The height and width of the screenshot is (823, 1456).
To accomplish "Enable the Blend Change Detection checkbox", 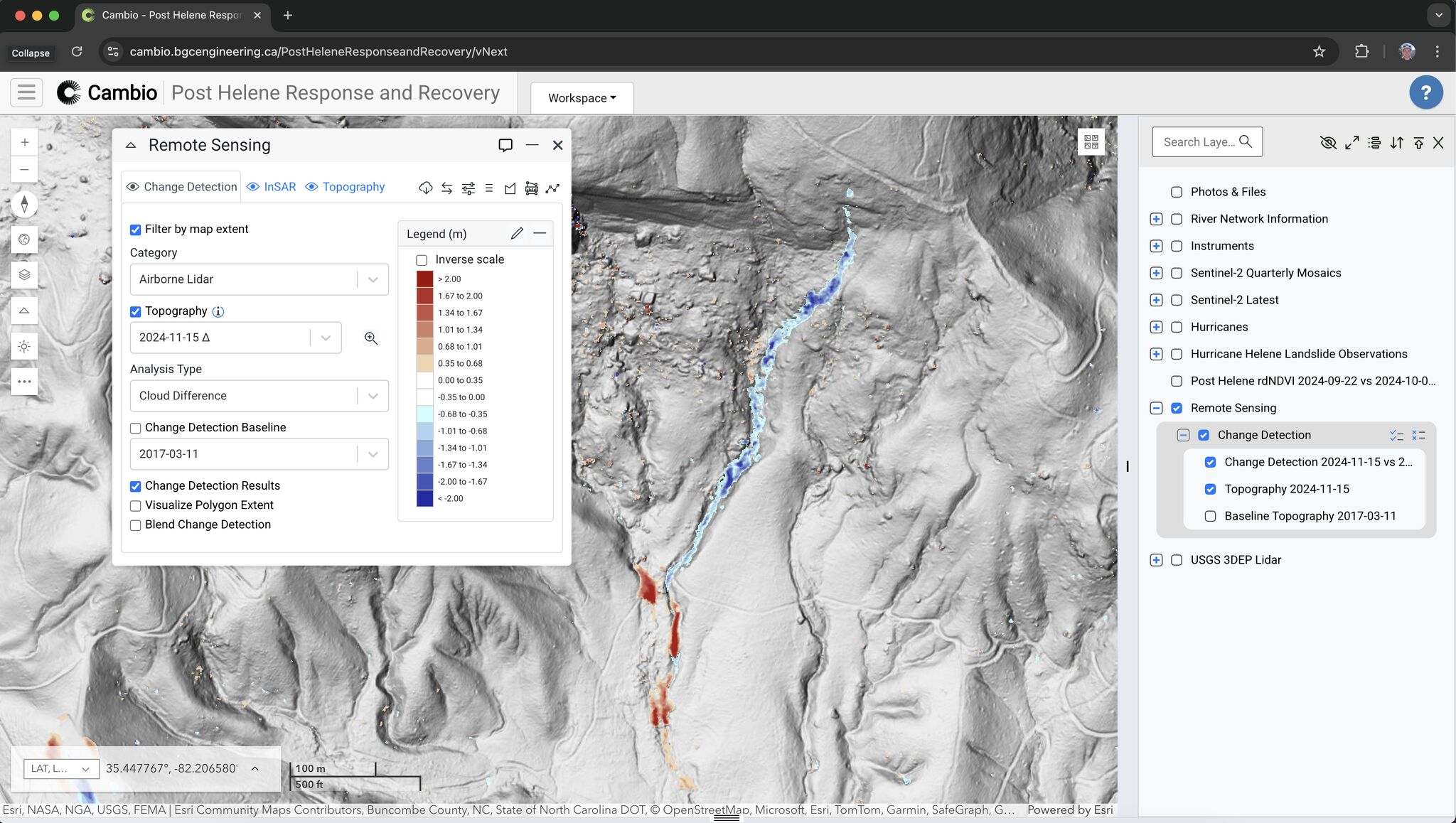I will (x=136, y=525).
